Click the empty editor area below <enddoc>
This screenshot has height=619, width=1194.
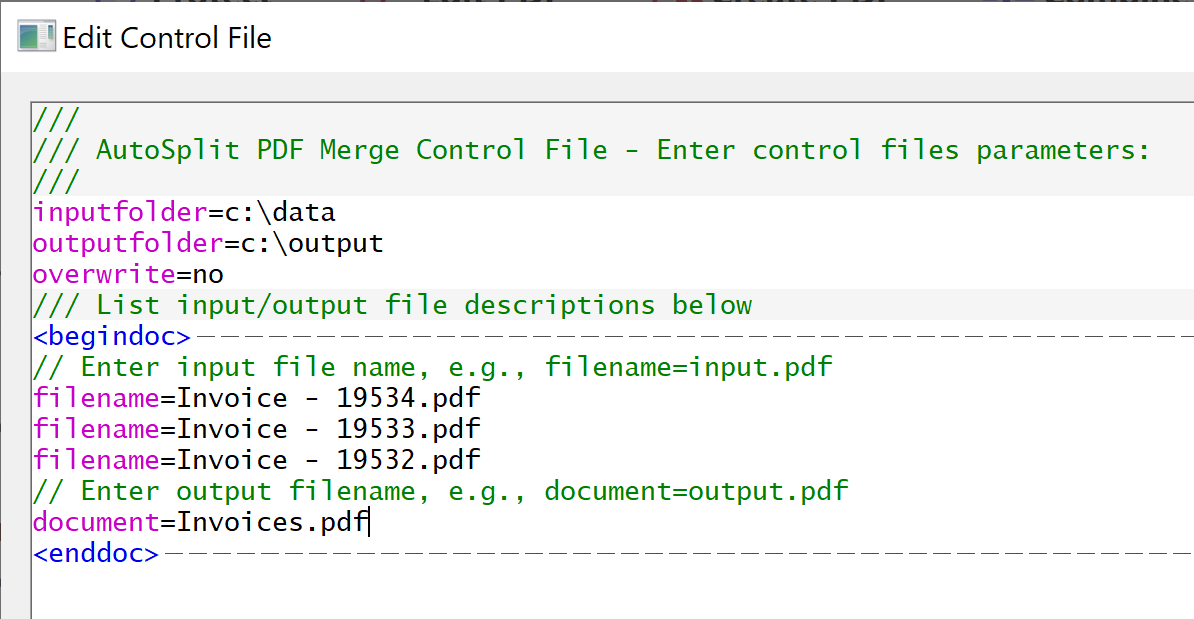(x=600, y=592)
